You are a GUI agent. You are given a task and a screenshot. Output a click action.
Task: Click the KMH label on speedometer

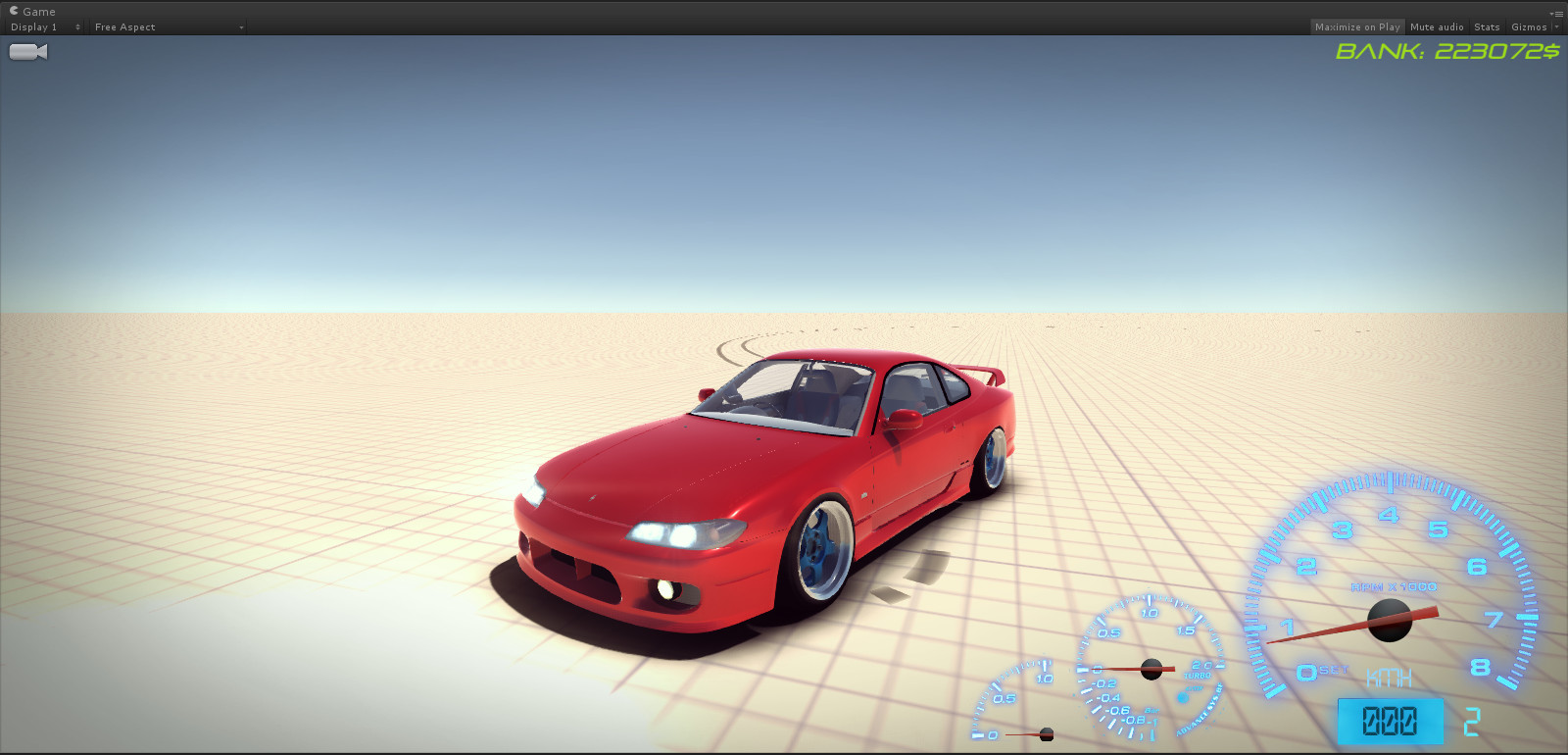point(1389,678)
